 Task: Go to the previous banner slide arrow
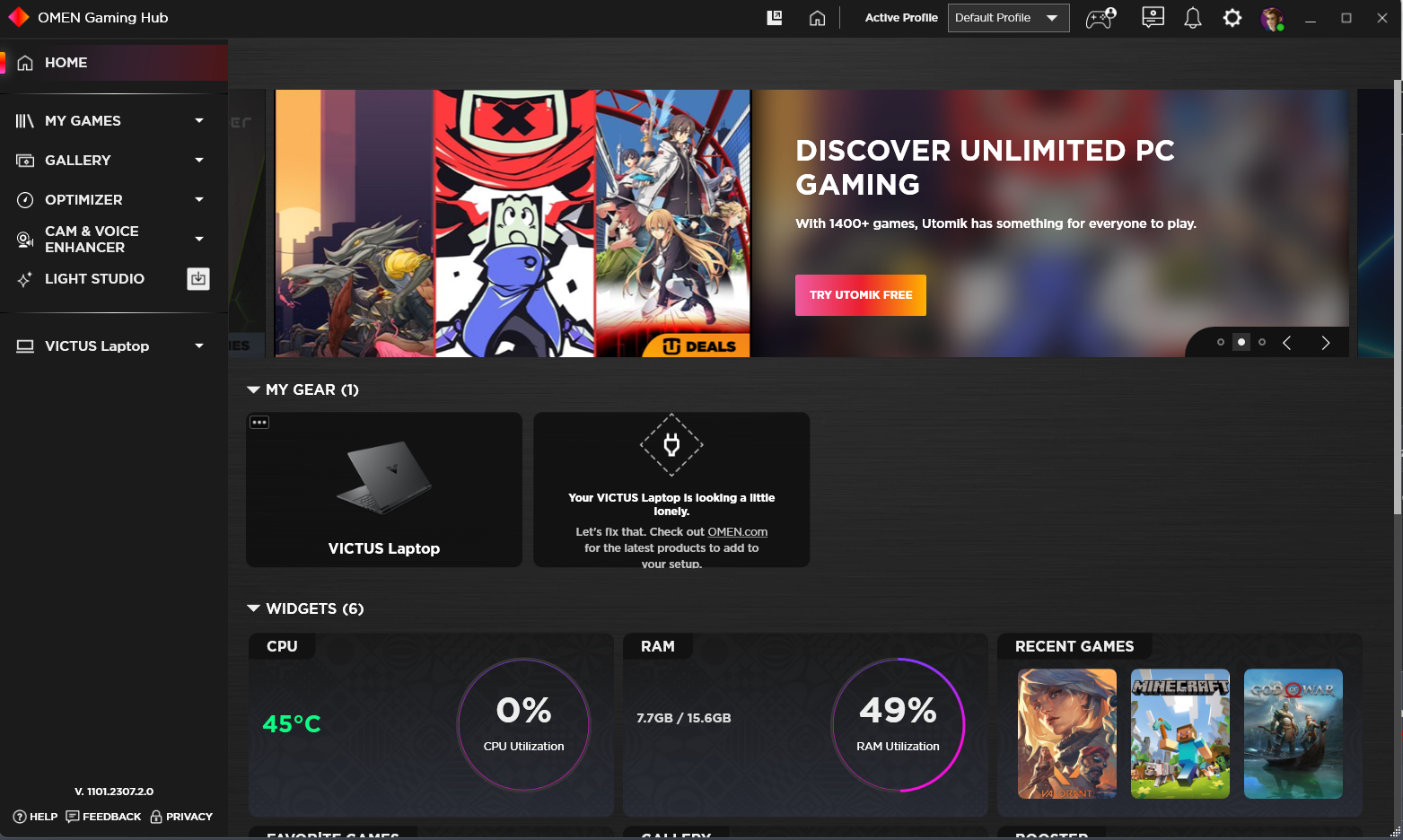1287,343
